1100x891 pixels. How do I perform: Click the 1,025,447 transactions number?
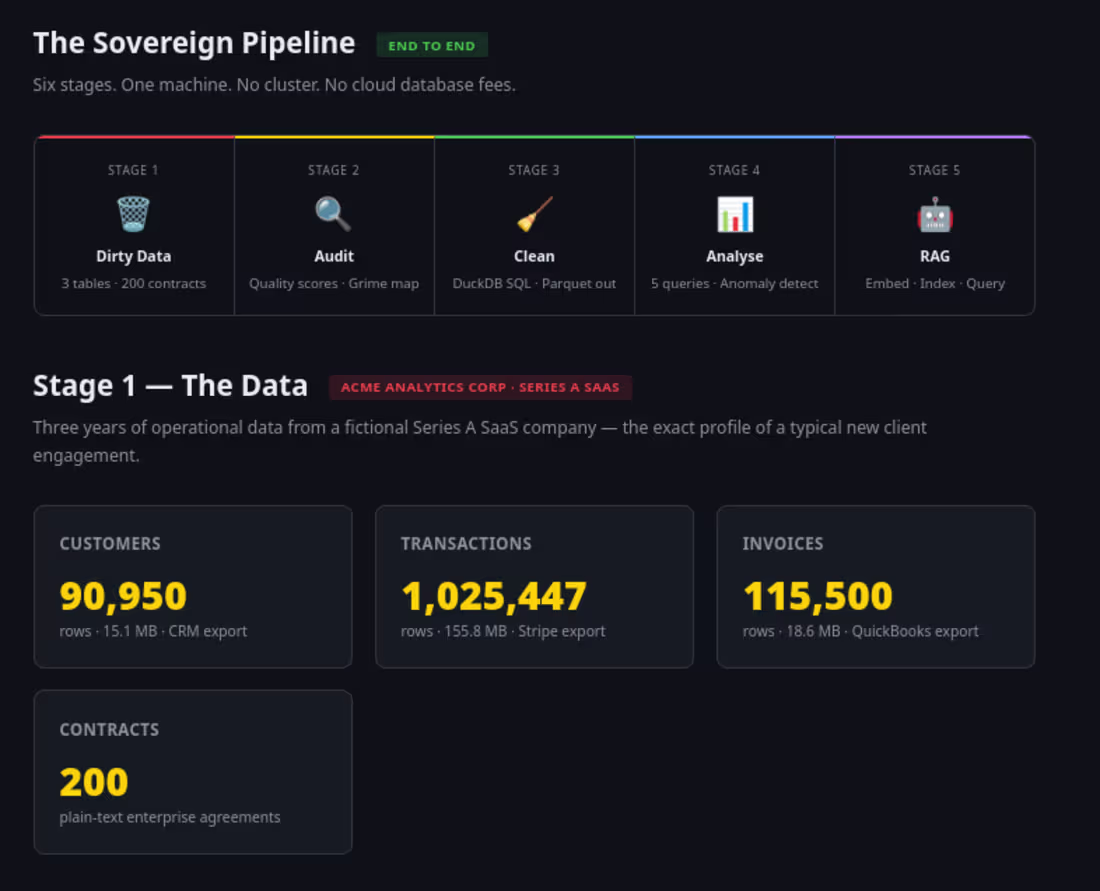494,596
